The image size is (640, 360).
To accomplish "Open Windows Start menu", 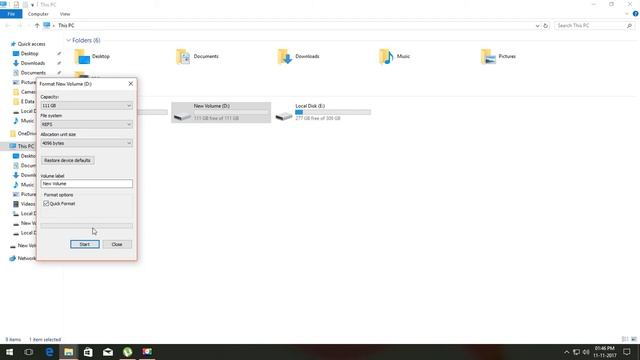I will click(x=9, y=352).
